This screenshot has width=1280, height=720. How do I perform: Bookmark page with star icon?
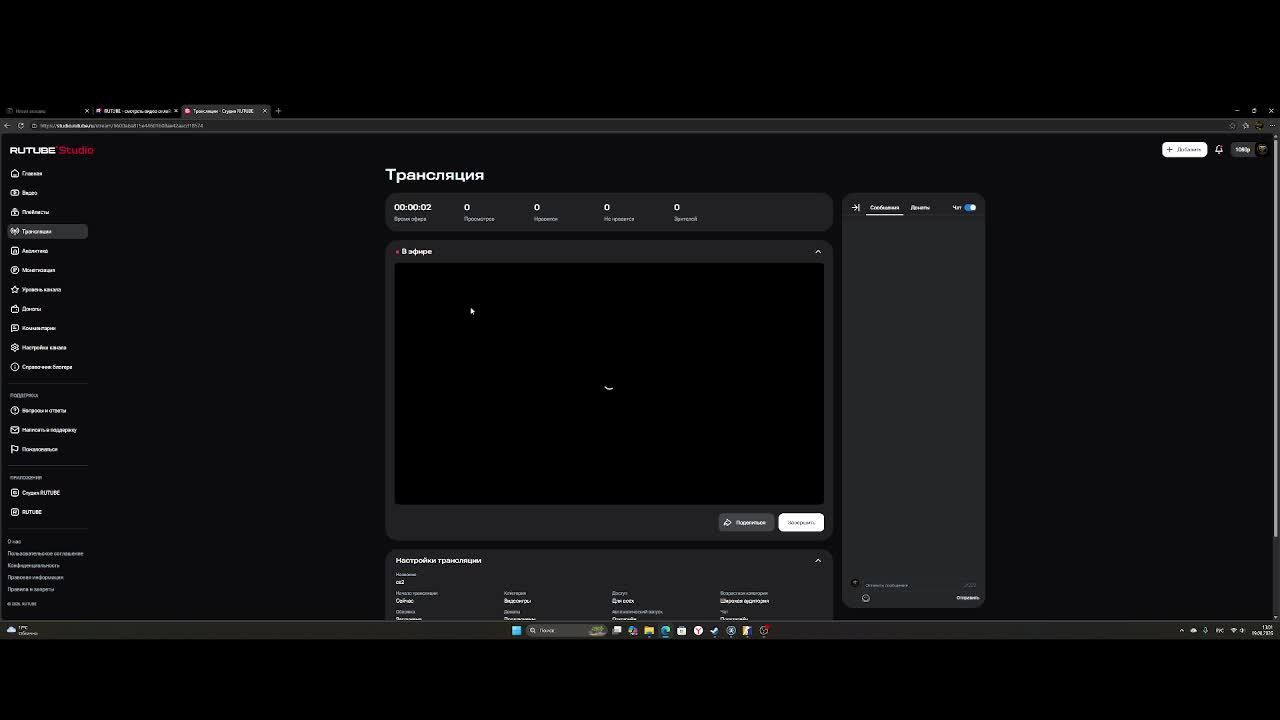1232,126
